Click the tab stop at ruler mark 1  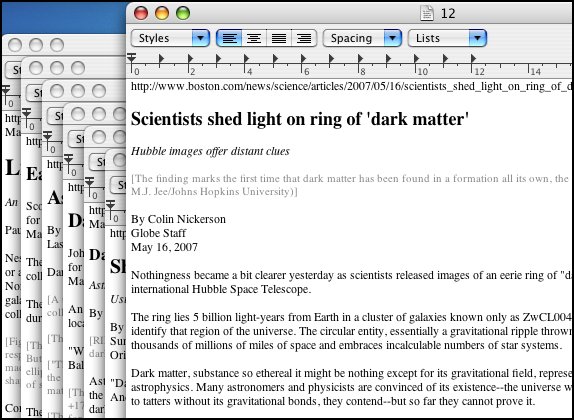pyautogui.click(x=161, y=58)
